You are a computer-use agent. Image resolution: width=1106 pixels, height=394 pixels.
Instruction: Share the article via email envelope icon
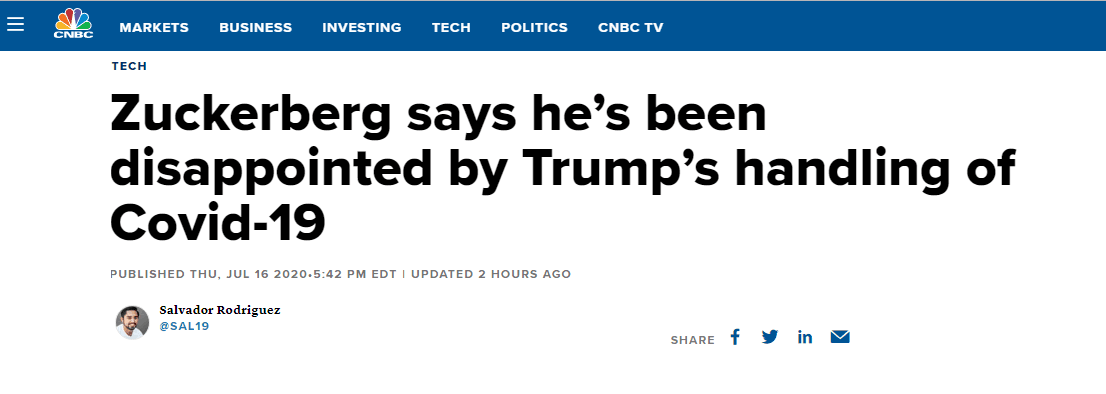pyautogui.click(x=840, y=337)
